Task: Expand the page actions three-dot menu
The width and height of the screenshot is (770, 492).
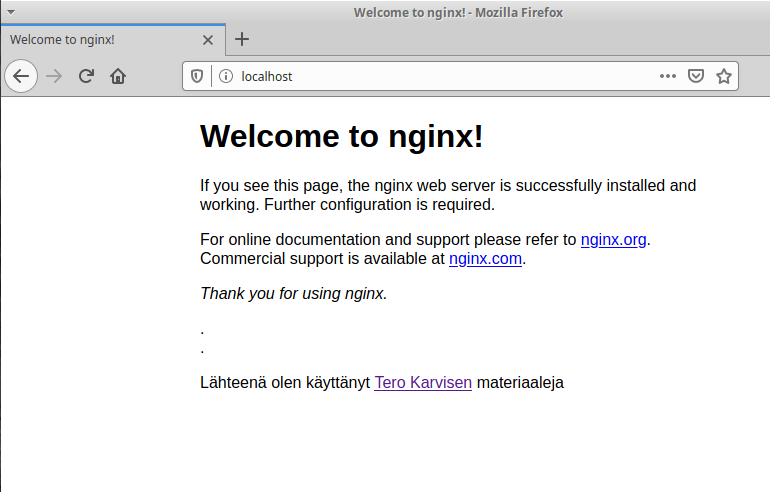Action: pyautogui.click(x=668, y=76)
